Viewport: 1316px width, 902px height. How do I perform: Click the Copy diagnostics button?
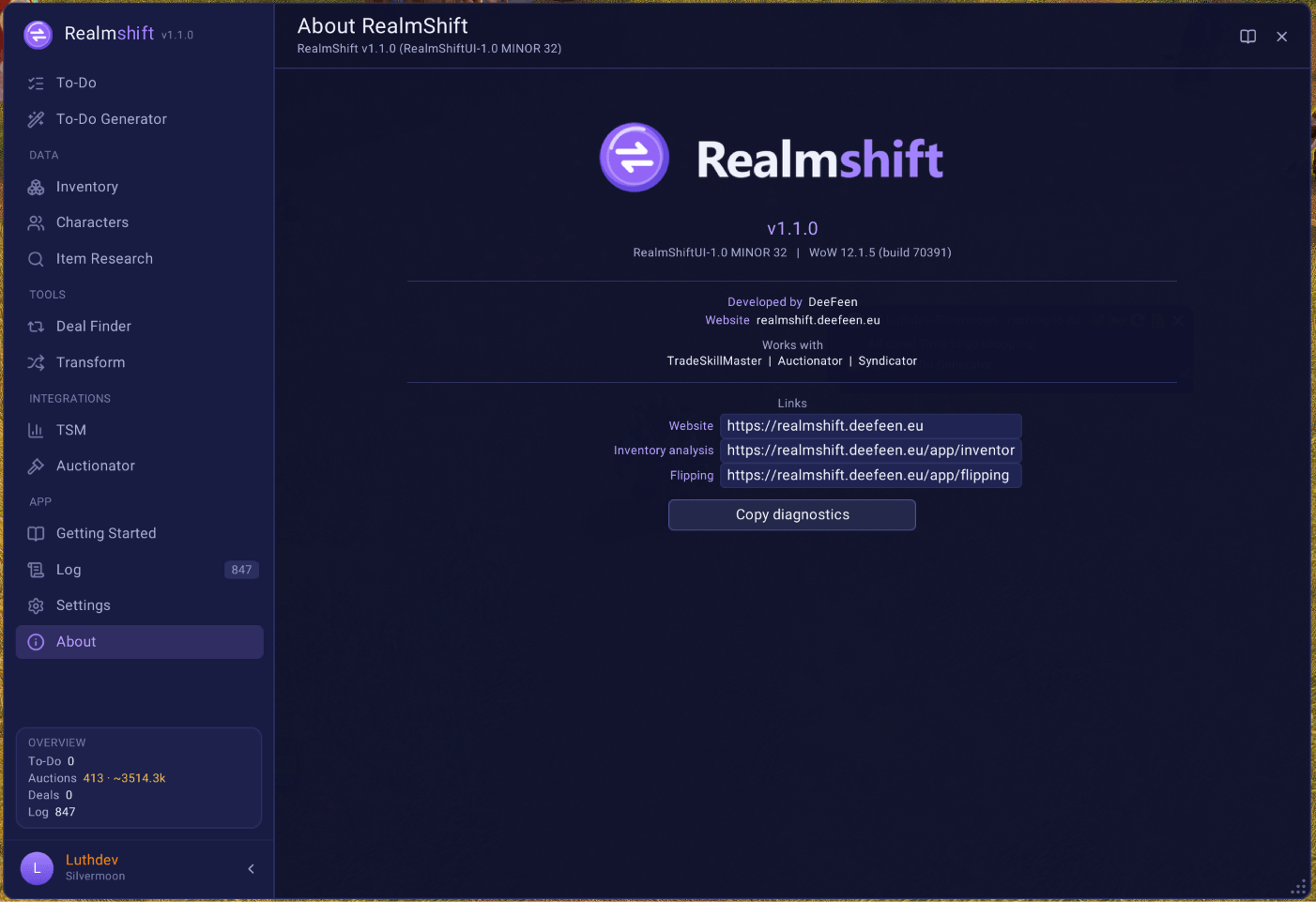(792, 515)
